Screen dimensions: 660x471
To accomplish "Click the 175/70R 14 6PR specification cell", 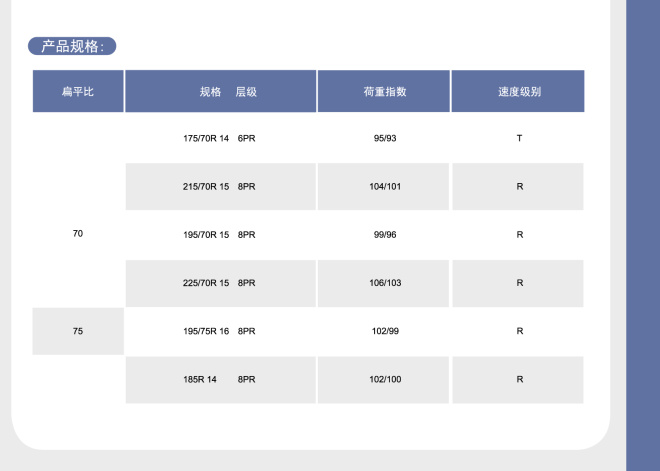I will (x=221, y=138).
